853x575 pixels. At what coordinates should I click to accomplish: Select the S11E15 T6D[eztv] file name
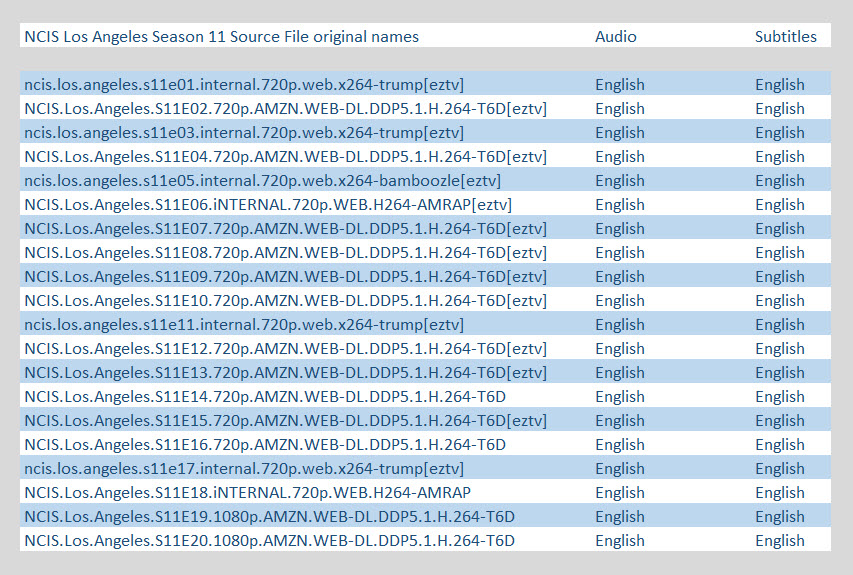286,421
